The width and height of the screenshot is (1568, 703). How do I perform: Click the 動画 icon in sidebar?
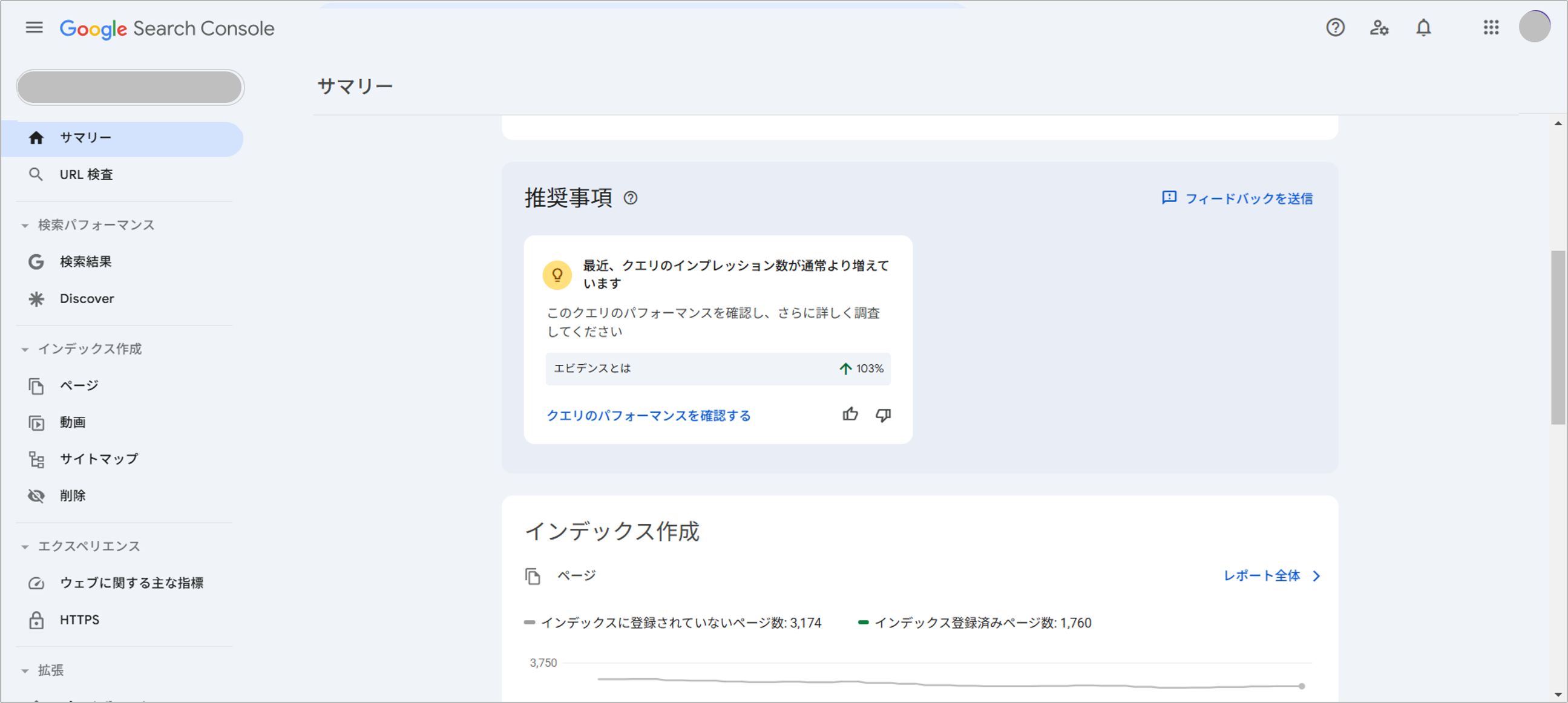click(34, 422)
